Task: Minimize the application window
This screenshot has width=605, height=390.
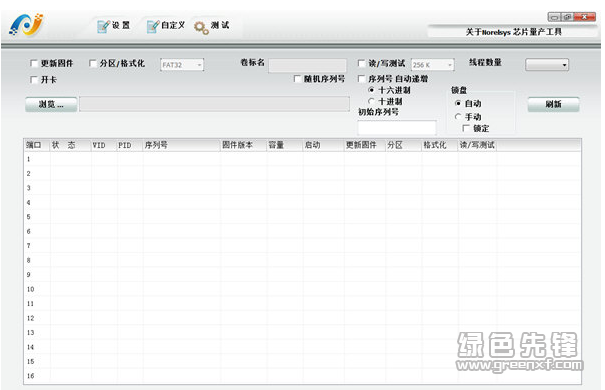Action: [554, 17]
